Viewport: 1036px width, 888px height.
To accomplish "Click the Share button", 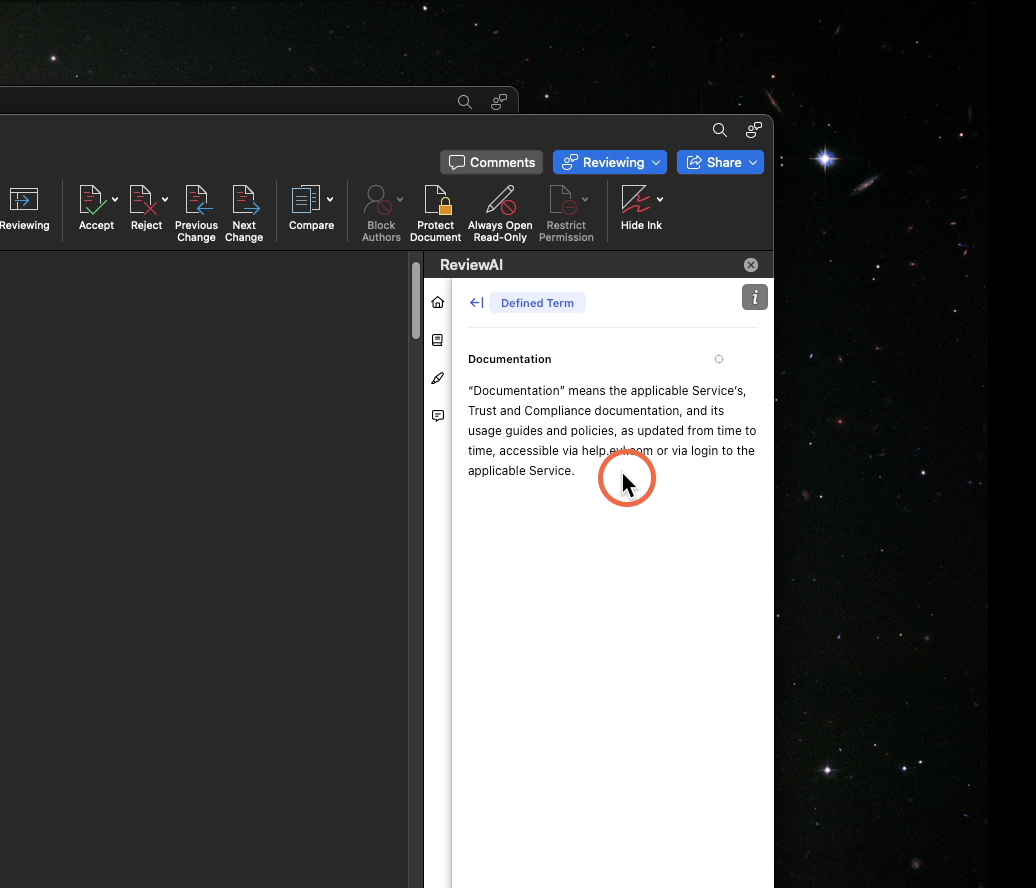I will click(x=720, y=163).
